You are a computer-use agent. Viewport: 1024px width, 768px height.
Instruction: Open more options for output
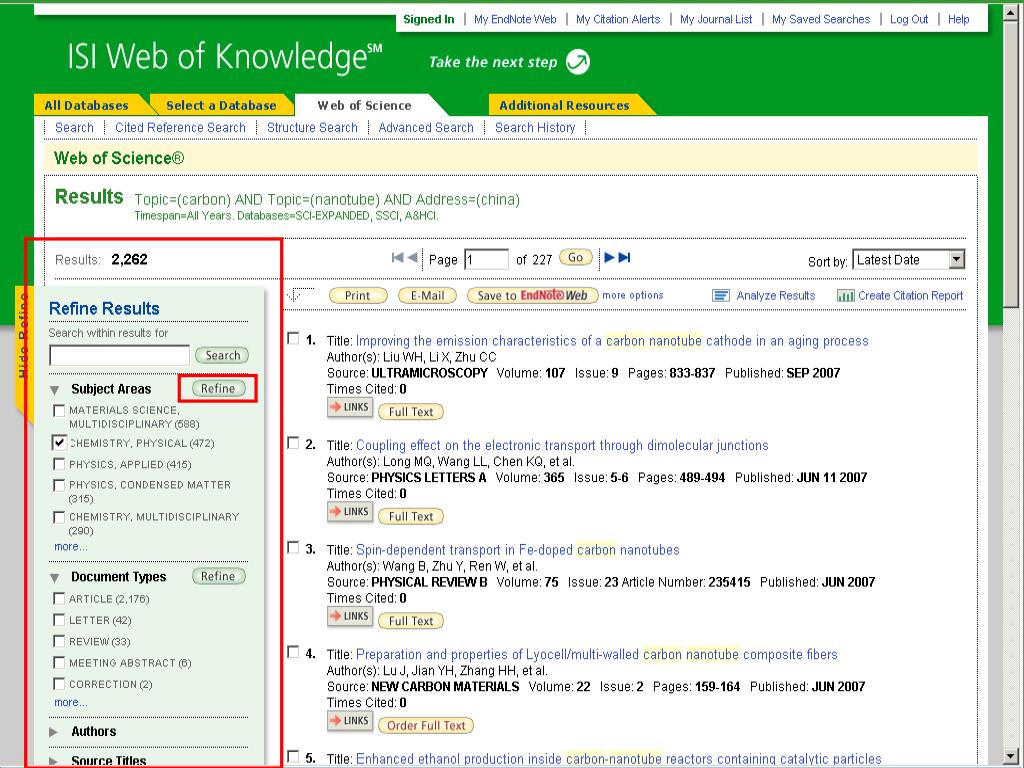(632, 295)
